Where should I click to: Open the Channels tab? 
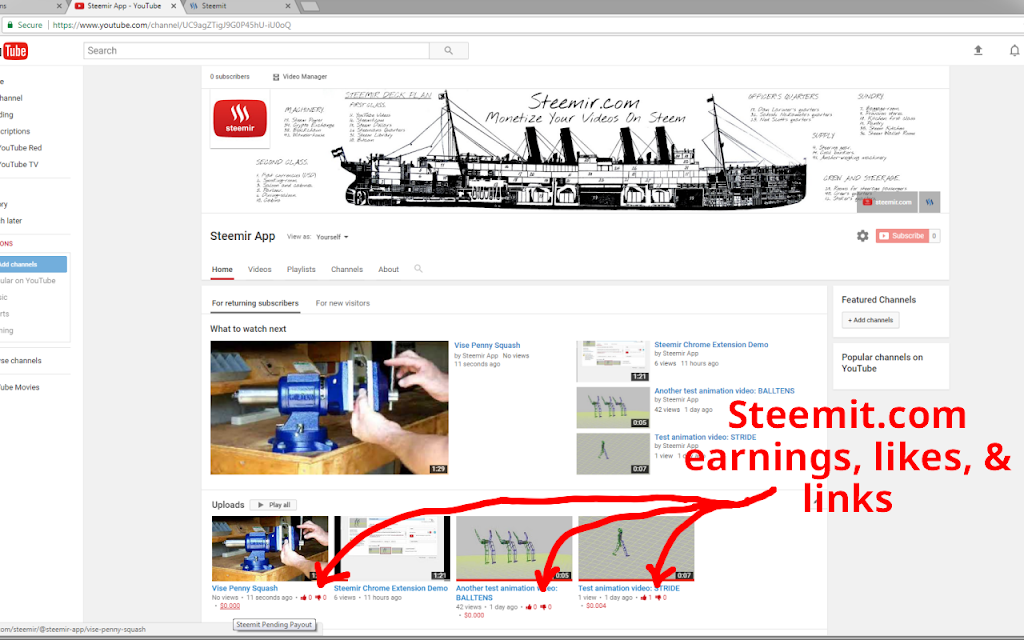(347, 269)
